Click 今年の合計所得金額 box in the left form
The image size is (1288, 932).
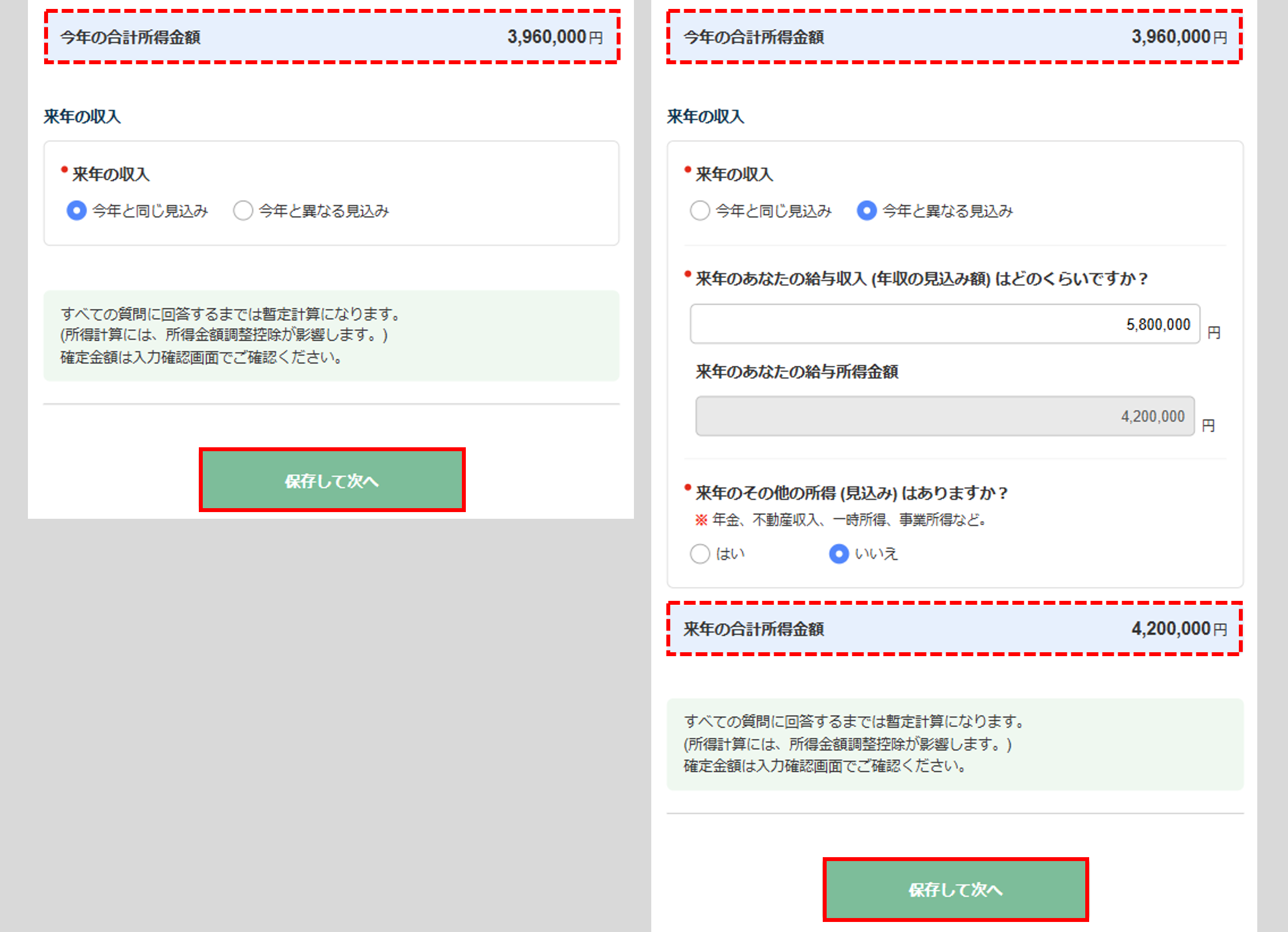click(332, 37)
